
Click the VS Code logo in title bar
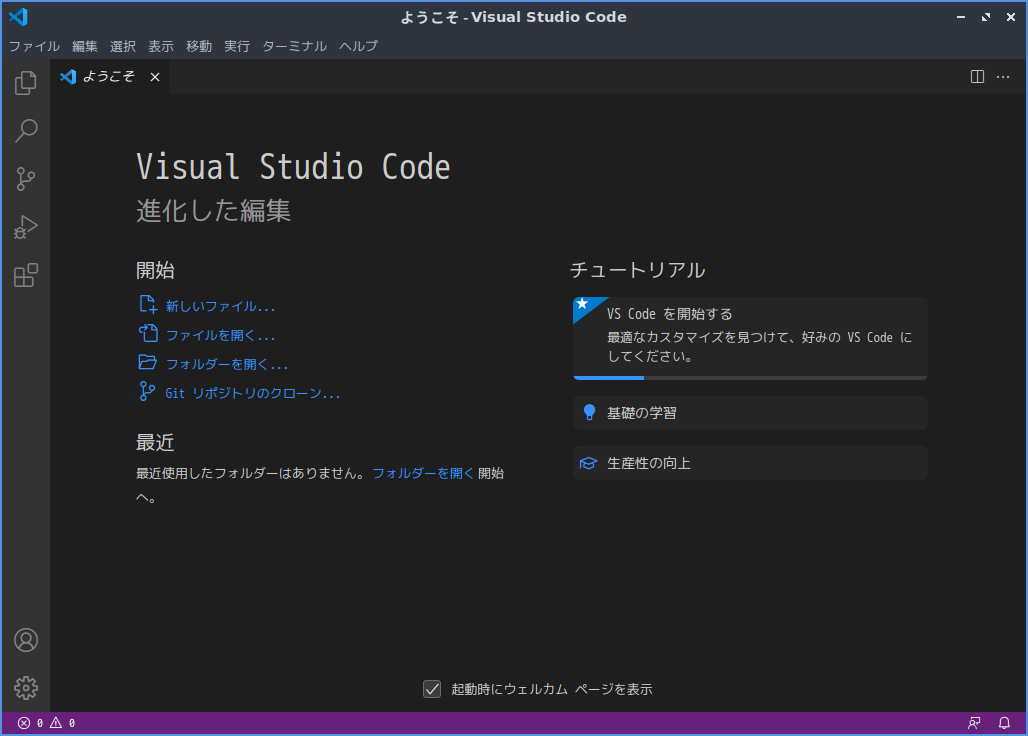coord(18,17)
